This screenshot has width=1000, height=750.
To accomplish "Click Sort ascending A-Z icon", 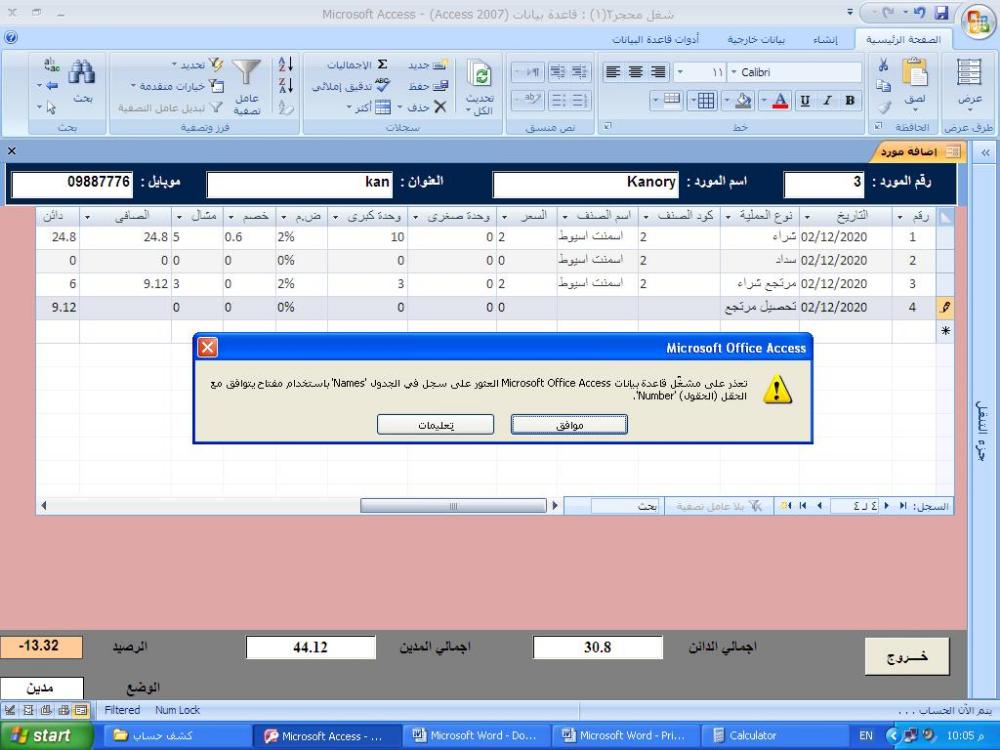I will tap(286, 64).
